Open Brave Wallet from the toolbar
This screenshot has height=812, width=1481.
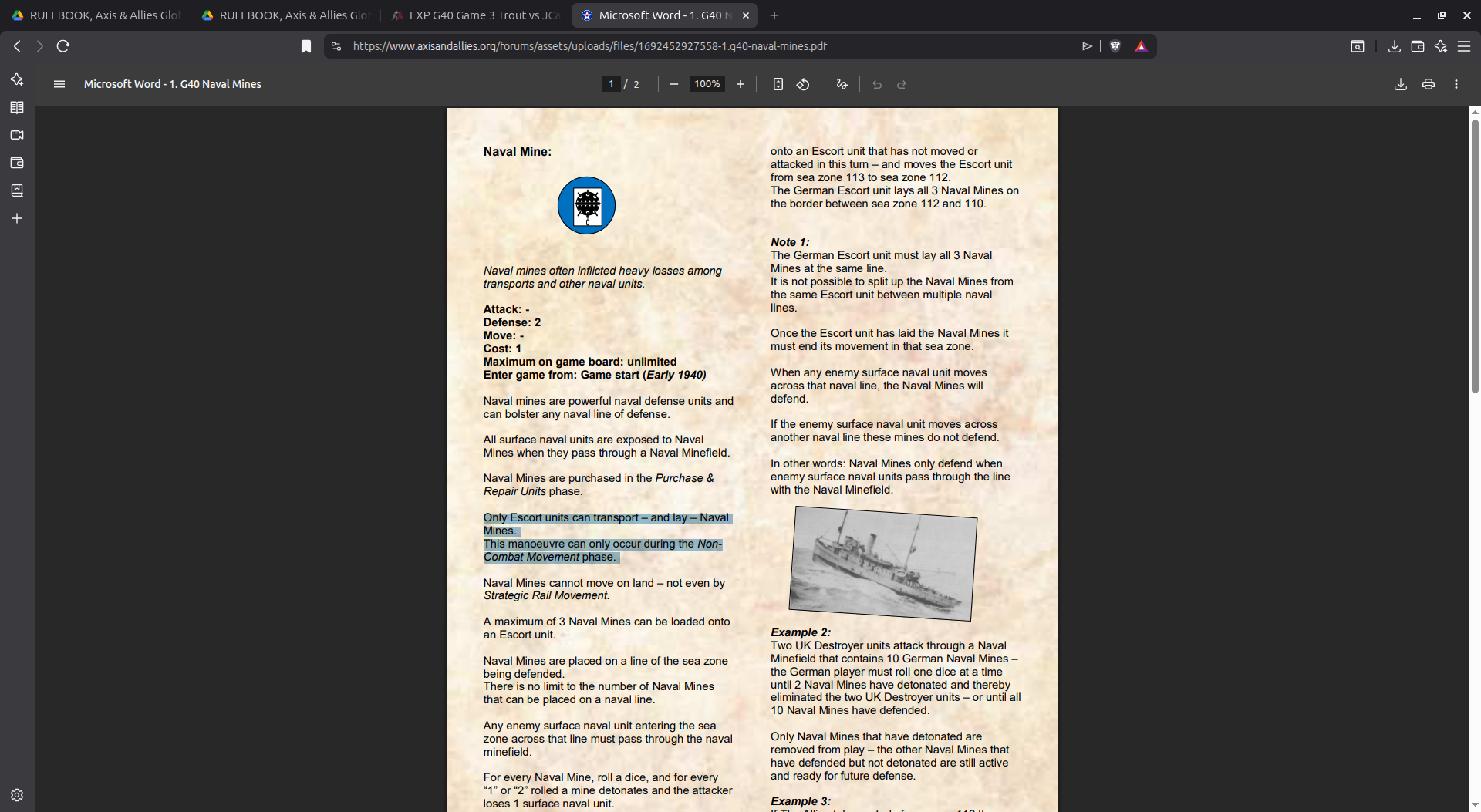click(1417, 46)
